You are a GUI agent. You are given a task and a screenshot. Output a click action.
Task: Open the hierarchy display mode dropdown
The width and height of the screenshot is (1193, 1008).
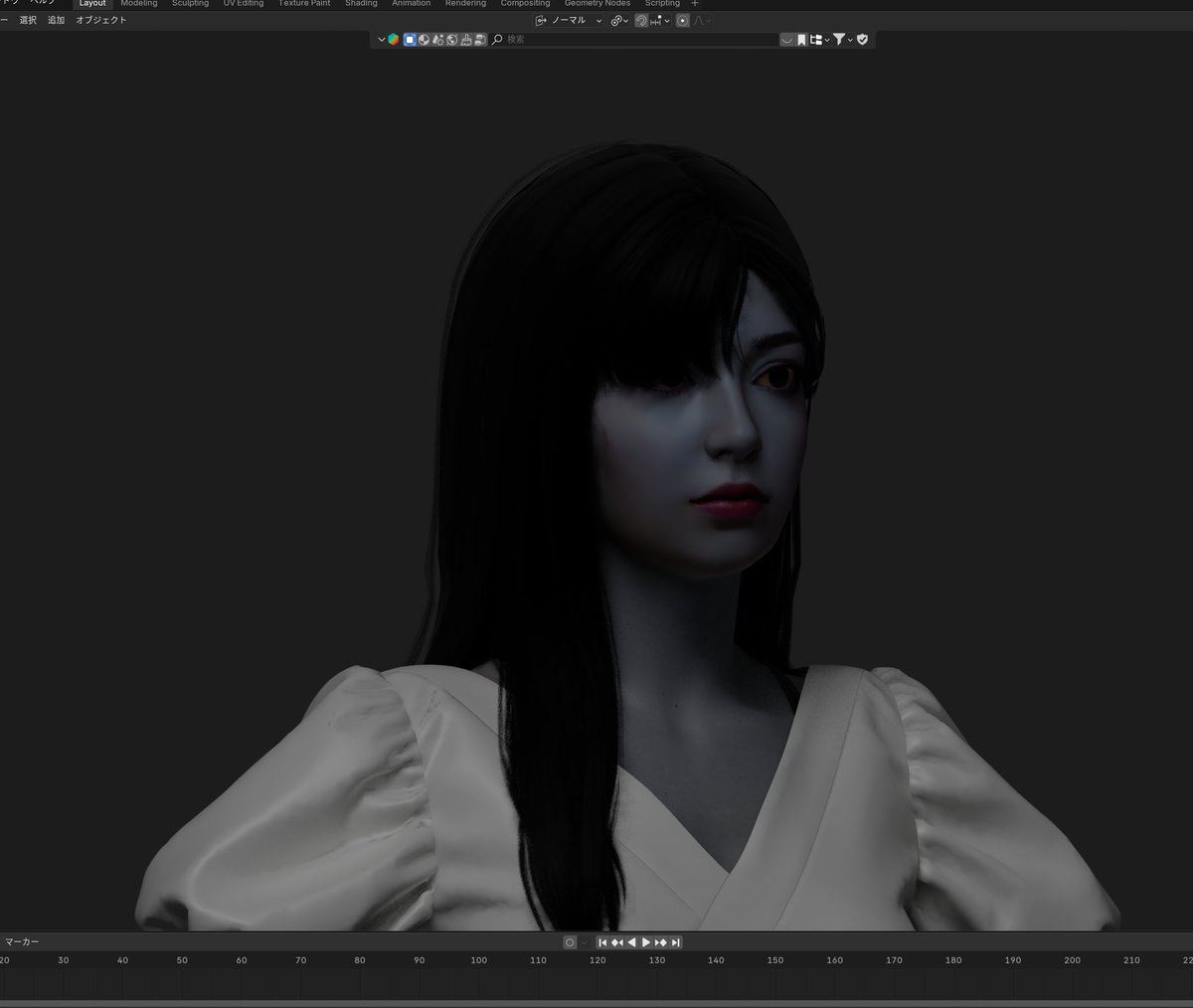(x=819, y=40)
